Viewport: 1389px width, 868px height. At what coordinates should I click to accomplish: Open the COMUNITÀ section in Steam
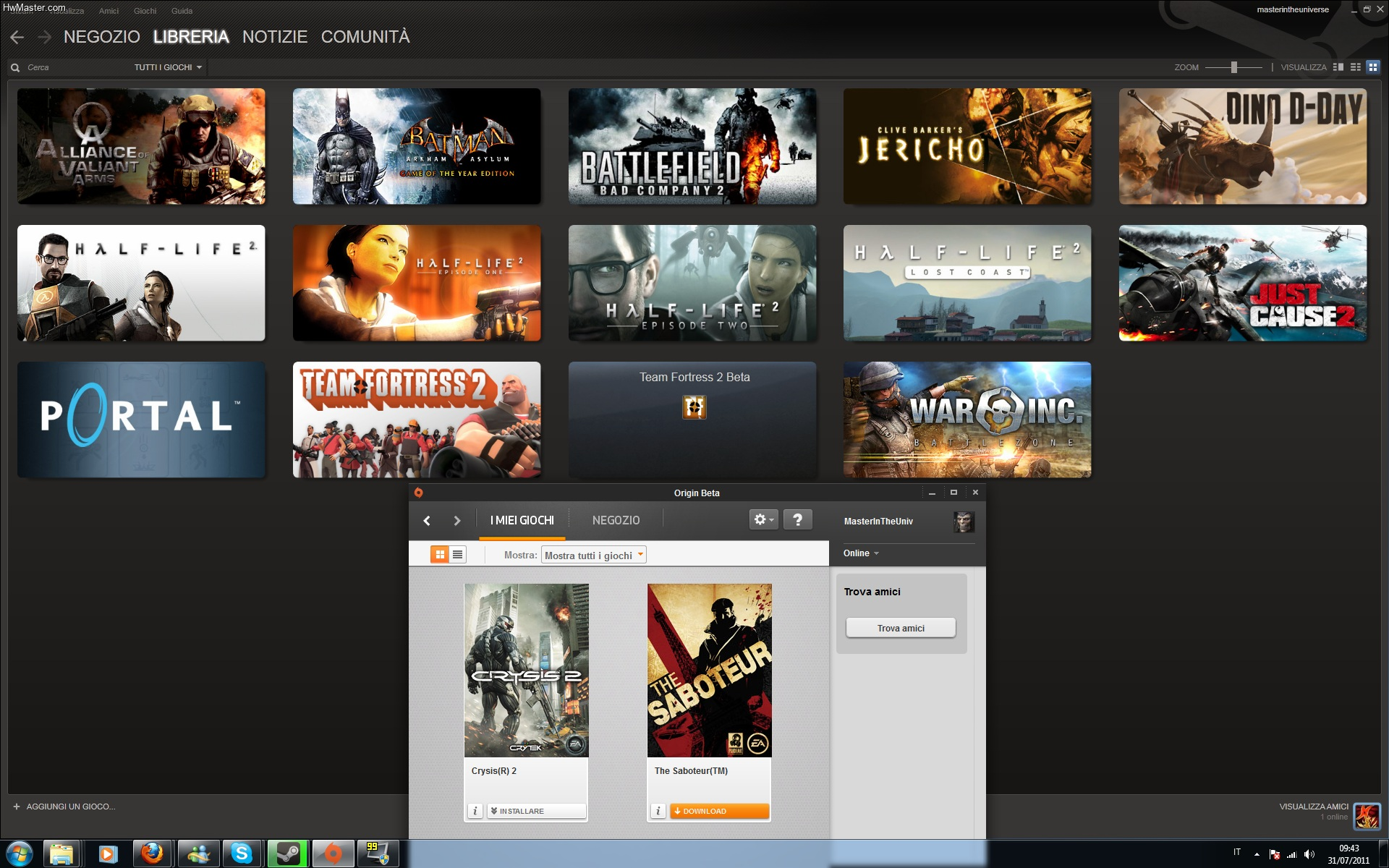(365, 37)
